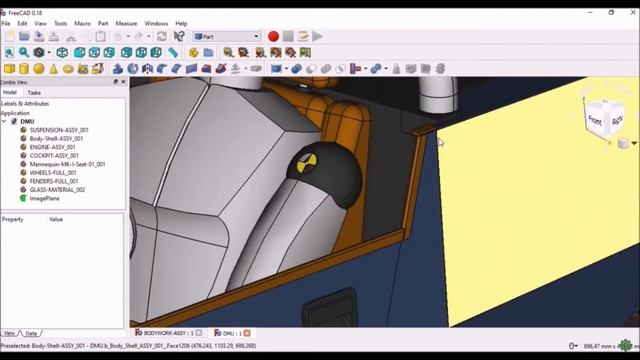Open the Macro menu
Image resolution: width=640 pixels, height=360 pixels.
pos(82,24)
